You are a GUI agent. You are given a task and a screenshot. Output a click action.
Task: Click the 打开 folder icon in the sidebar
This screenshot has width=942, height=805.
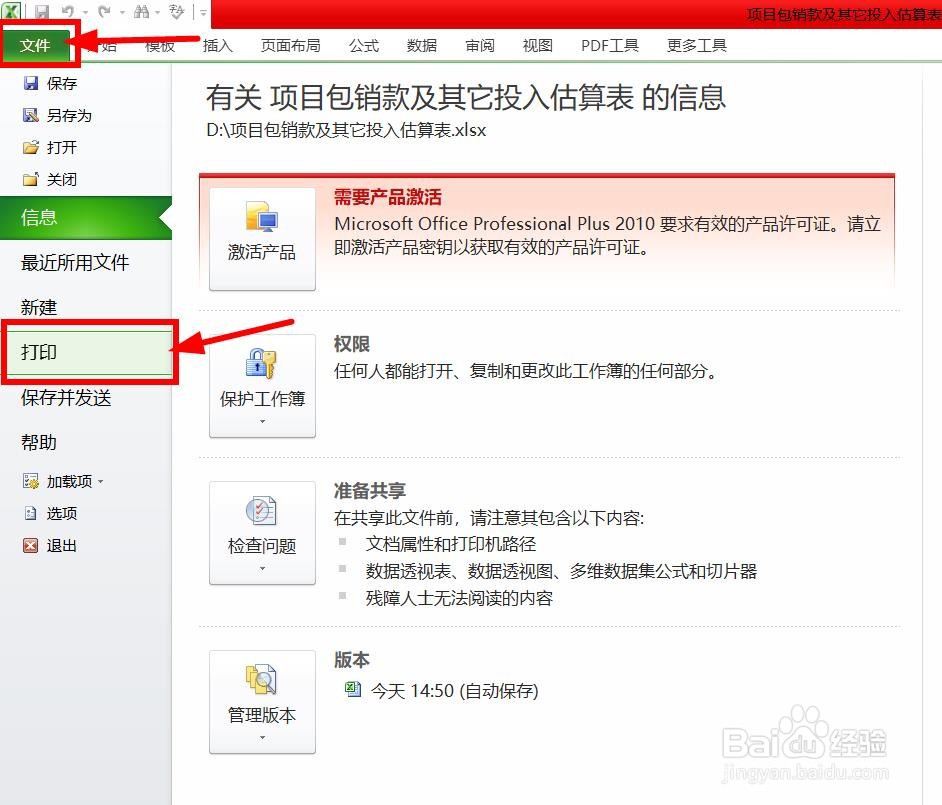coord(32,147)
